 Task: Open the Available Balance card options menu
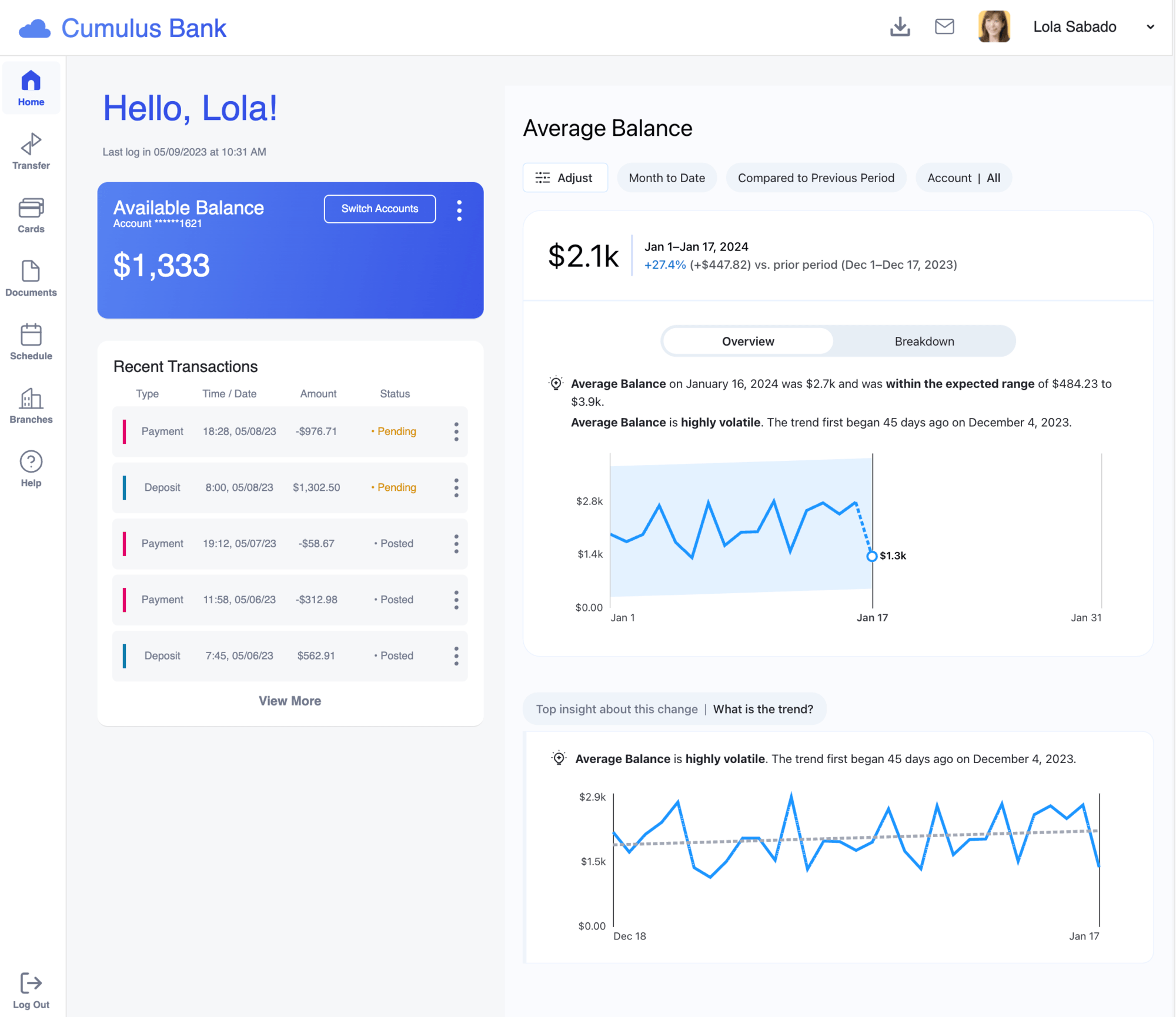[x=459, y=210]
